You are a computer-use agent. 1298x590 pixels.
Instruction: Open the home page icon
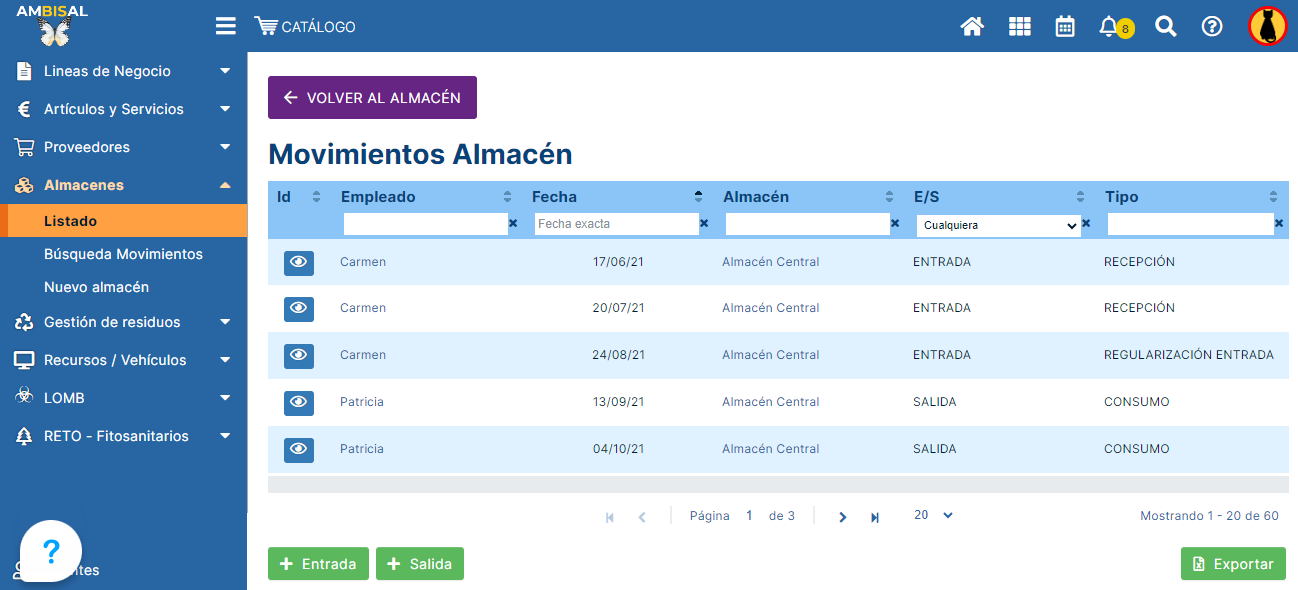point(971,27)
